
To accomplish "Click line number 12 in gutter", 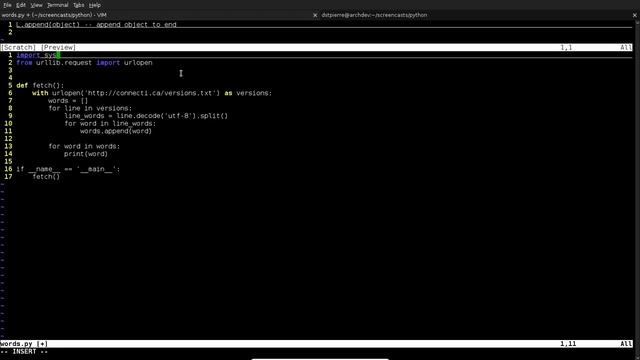I will (8, 139).
